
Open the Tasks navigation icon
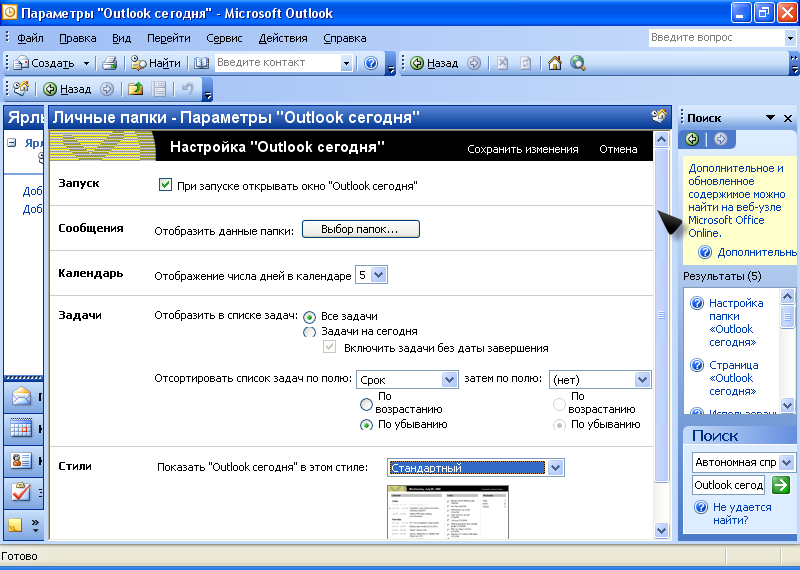(x=21, y=492)
